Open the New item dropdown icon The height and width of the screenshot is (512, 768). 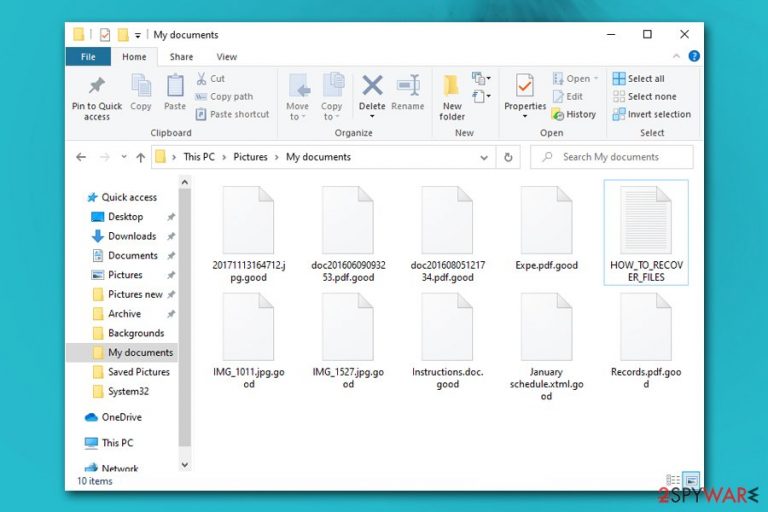point(481,78)
